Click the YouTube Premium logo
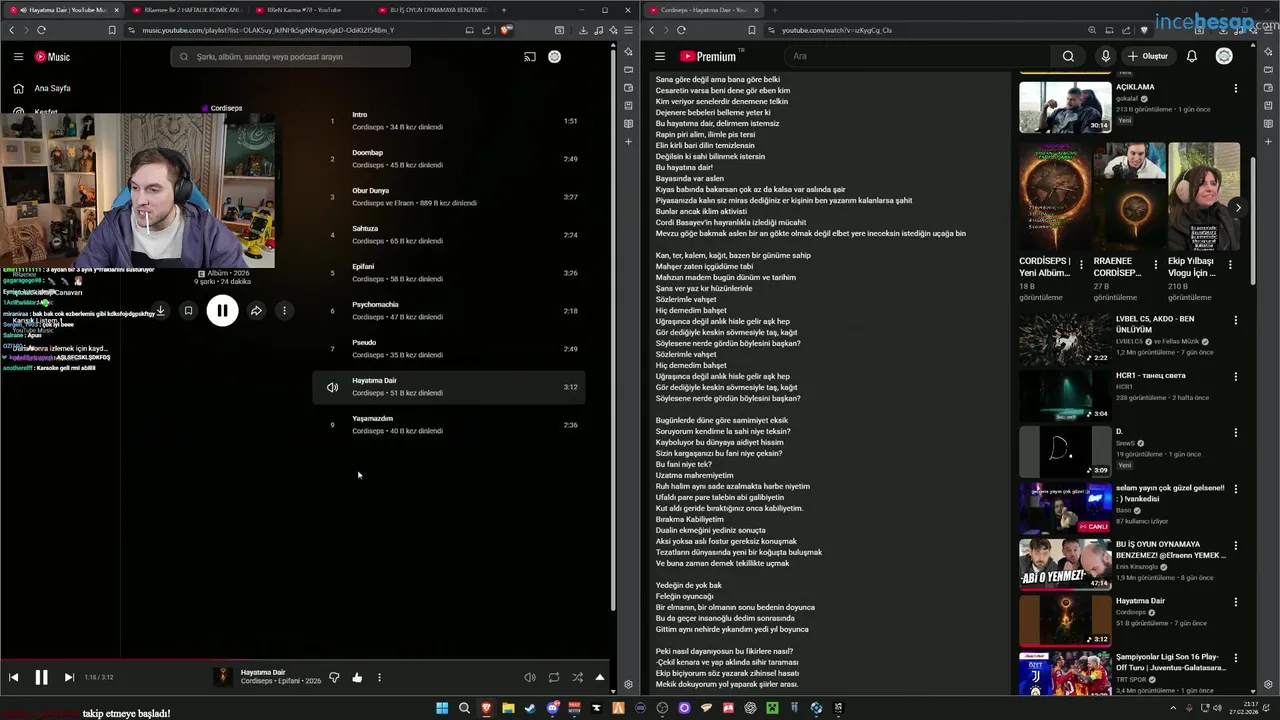This screenshot has width=1280, height=720. pos(708,56)
